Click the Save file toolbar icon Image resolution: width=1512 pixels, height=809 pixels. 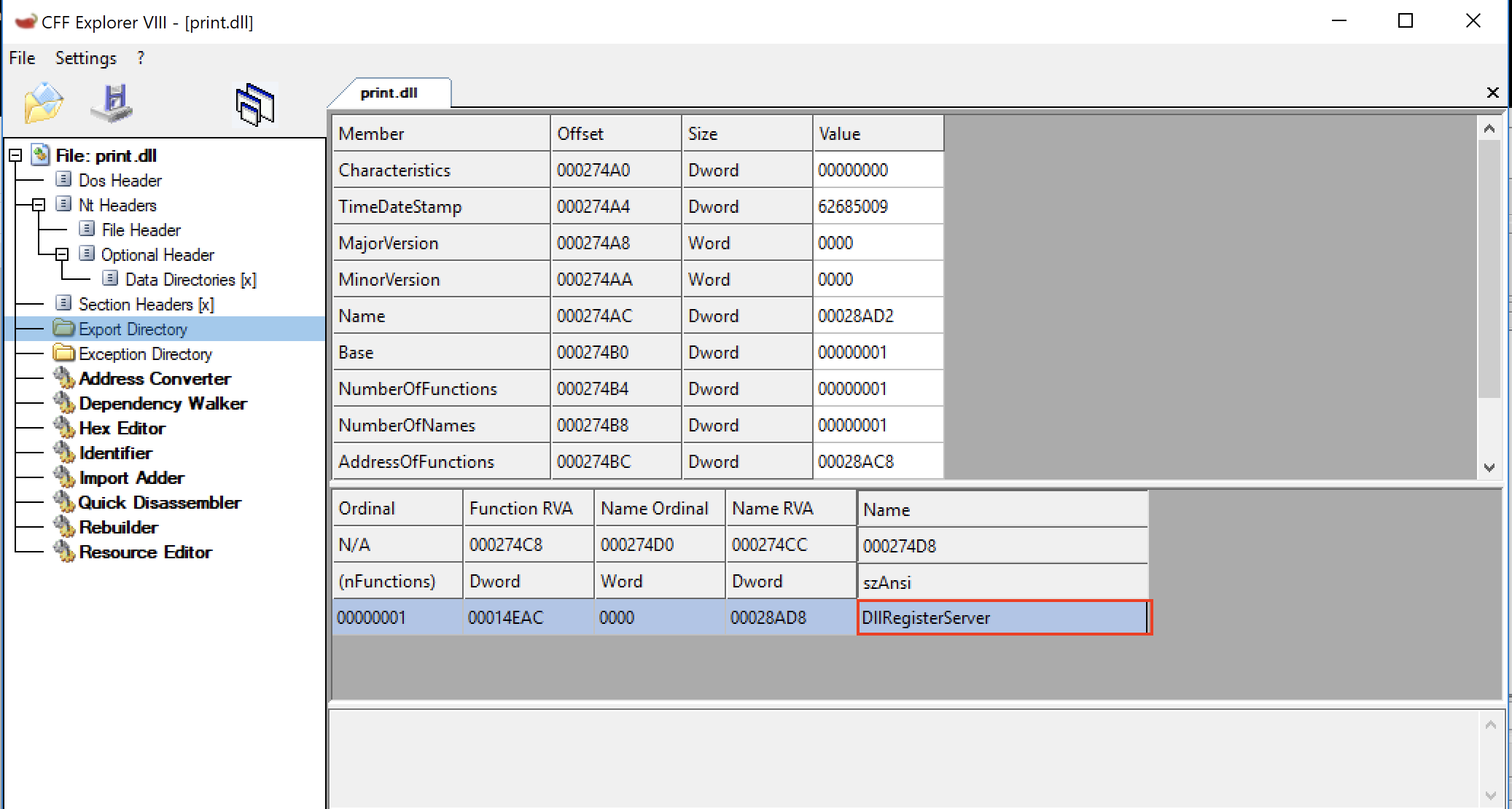(x=112, y=103)
